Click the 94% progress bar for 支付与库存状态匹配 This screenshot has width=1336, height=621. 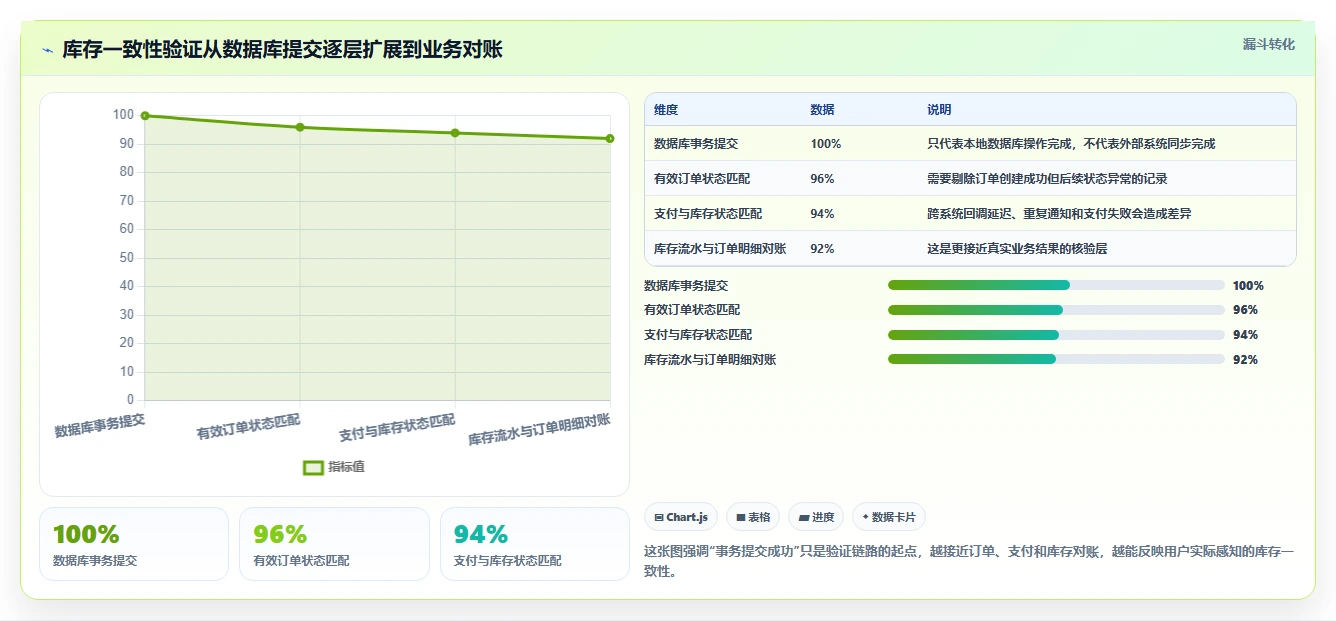point(1056,335)
